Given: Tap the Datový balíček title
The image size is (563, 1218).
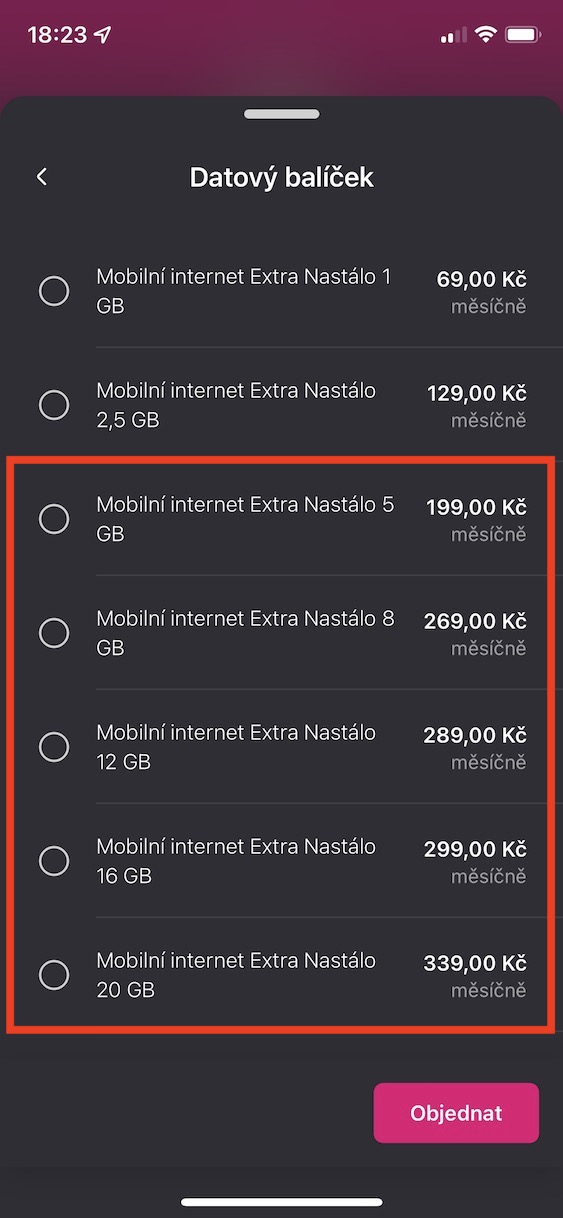Looking at the screenshot, I should coord(282,178).
